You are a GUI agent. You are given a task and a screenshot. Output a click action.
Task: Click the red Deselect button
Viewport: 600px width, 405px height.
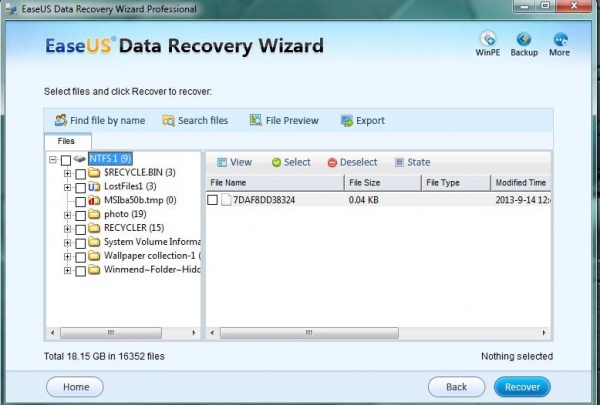(352, 162)
